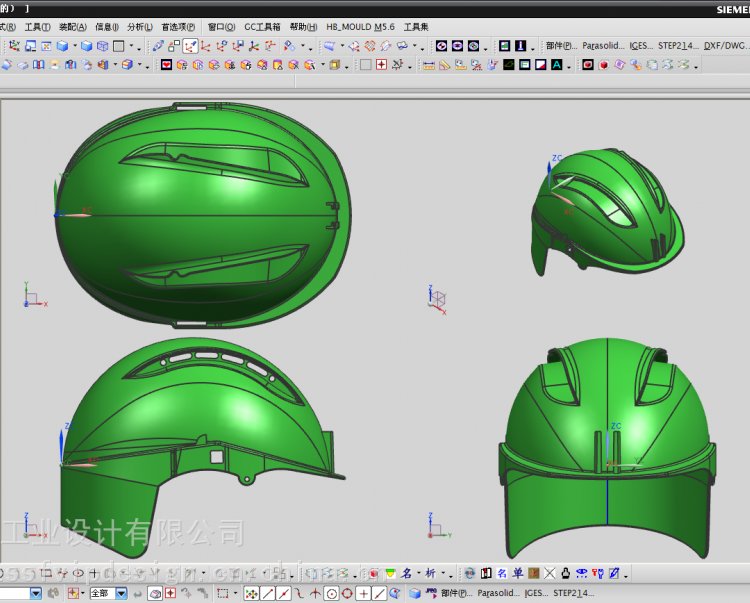750x603 pixels.
Task: Click the DXF/DWG button
Action: (725, 46)
